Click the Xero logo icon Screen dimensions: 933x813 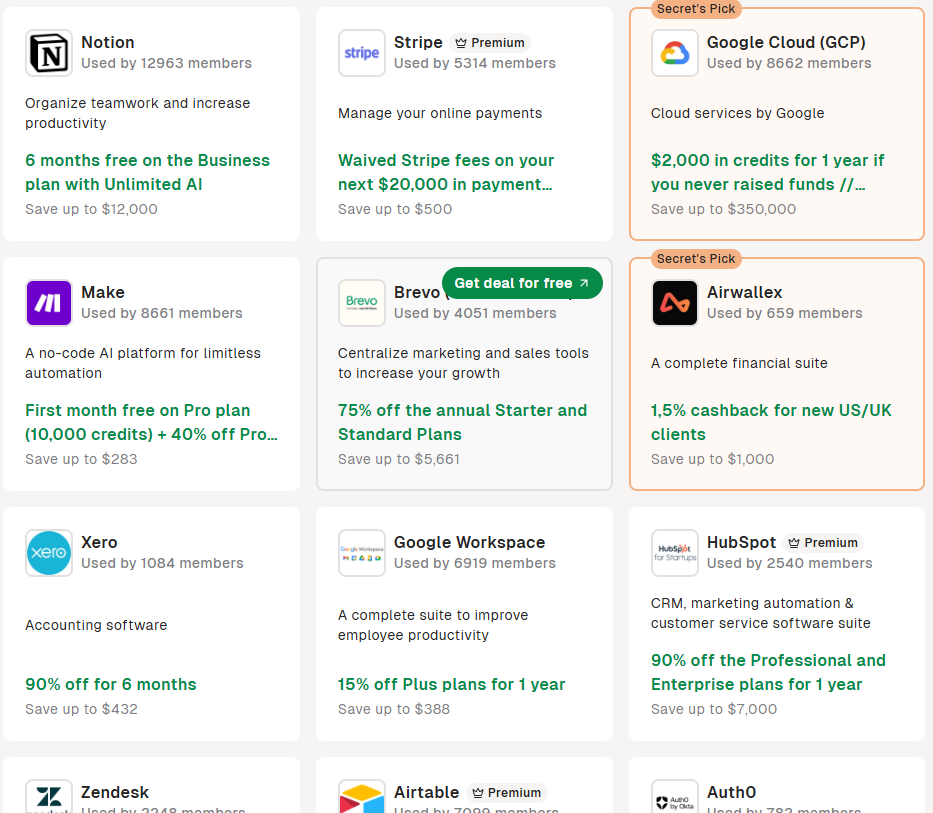pyautogui.click(x=49, y=553)
